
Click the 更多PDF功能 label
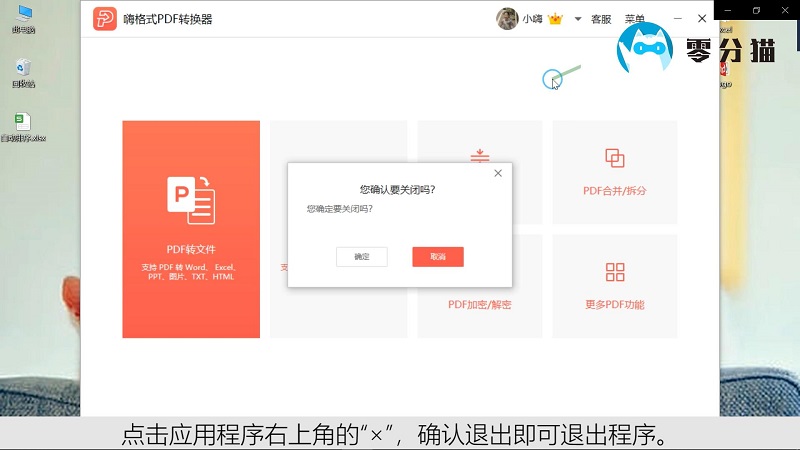click(x=615, y=305)
